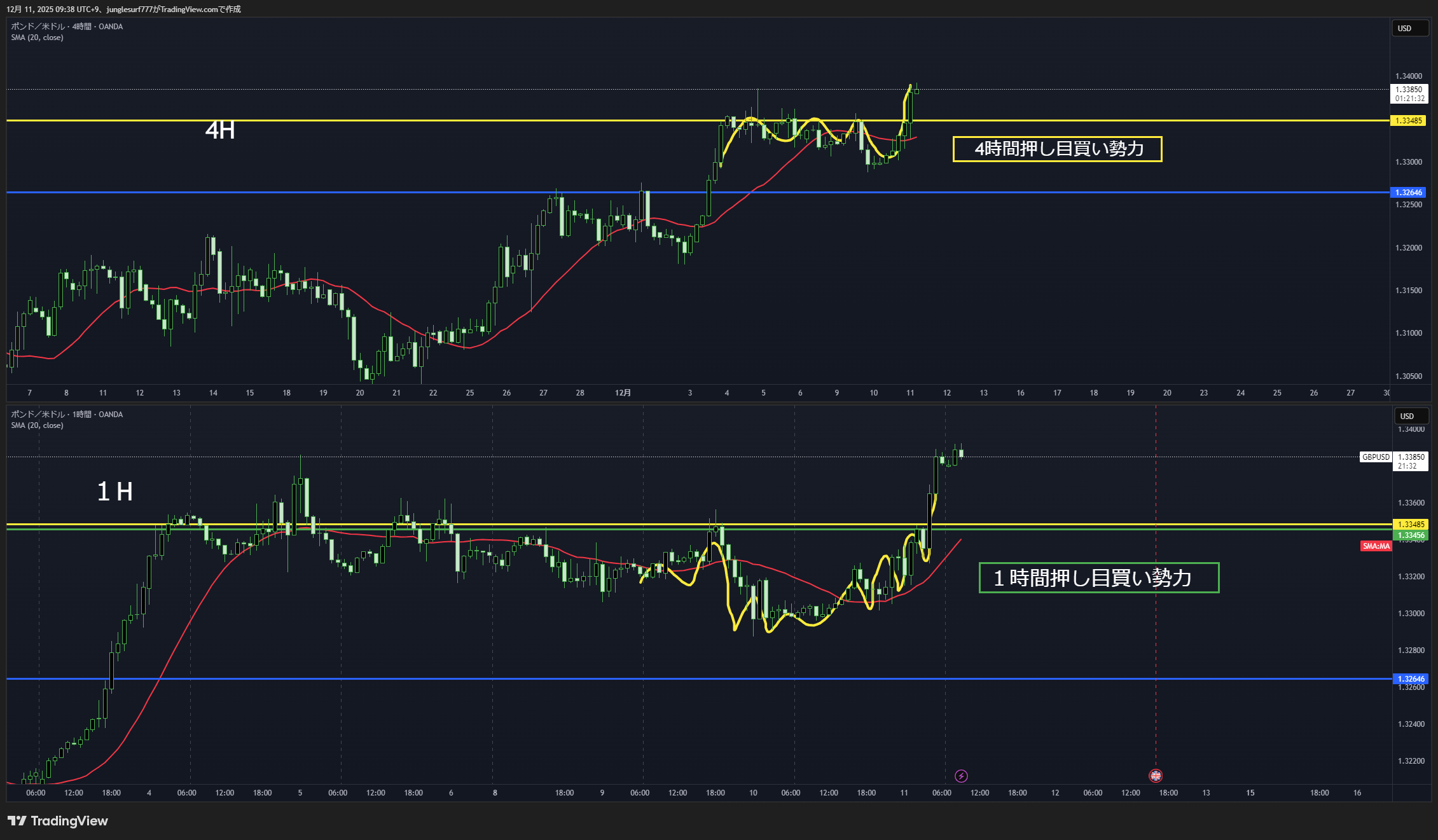Screen dimensions: 1438x840
Task: Click the red SMA:MA price tag
Action: (x=1376, y=546)
